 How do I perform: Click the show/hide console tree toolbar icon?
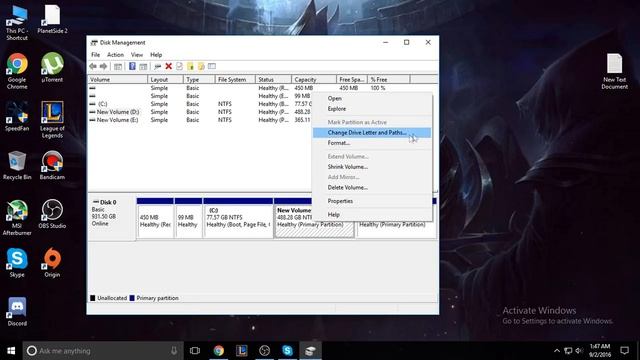pos(118,66)
